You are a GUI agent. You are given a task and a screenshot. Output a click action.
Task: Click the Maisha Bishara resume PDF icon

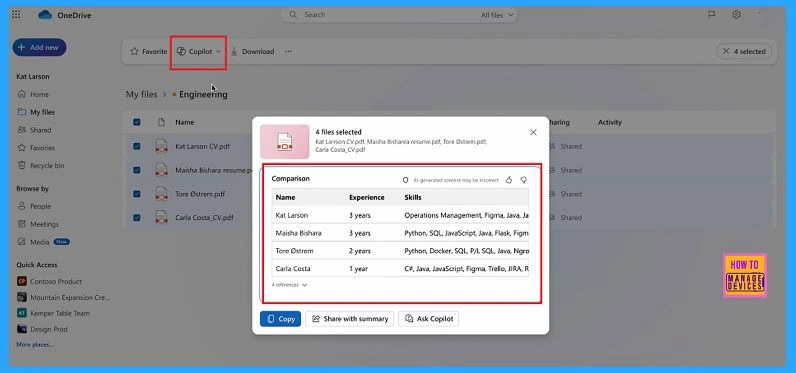point(161,170)
